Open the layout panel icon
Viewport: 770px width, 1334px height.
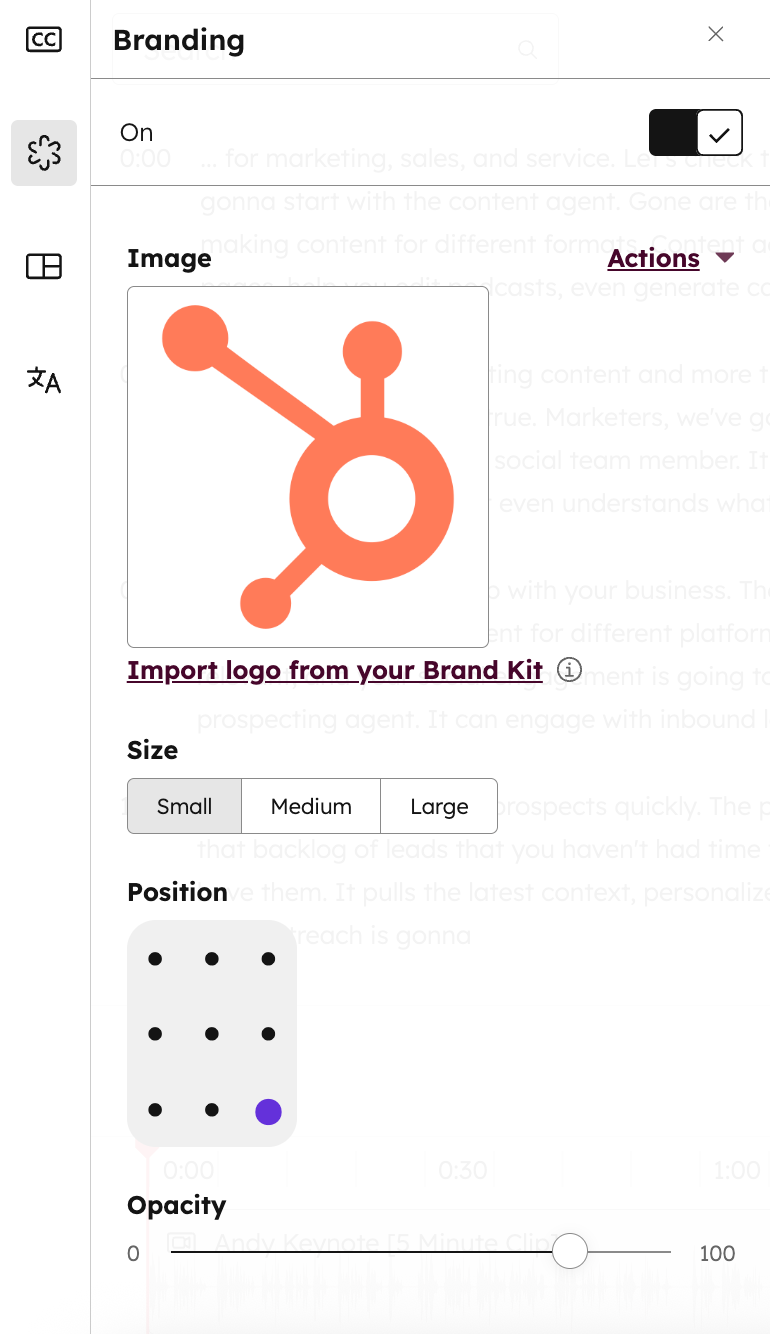click(x=44, y=266)
